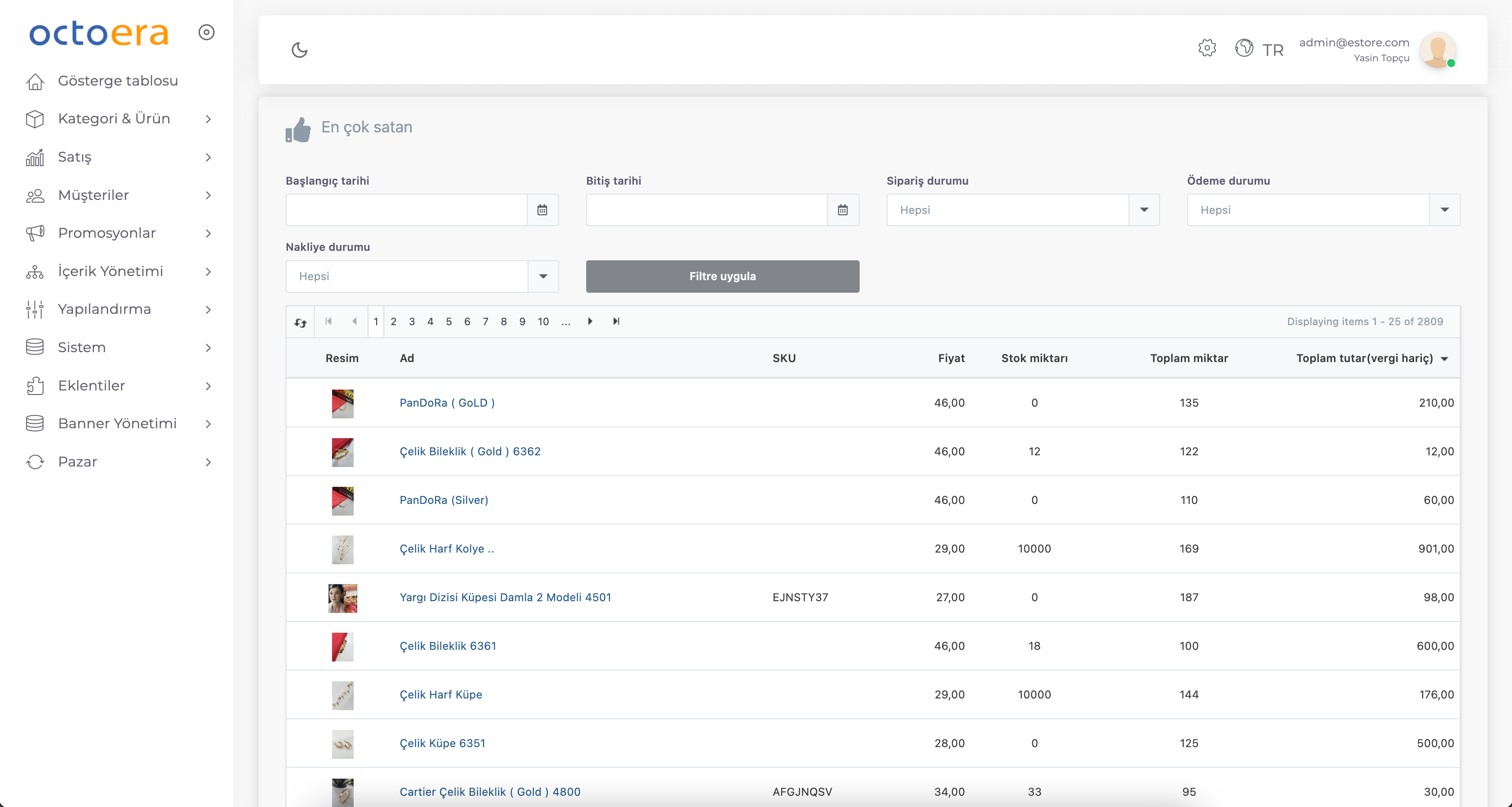The height and width of the screenshot is (807, 1512).
Task: Refresh the grid with the reload icon
Action: point(301,322)
